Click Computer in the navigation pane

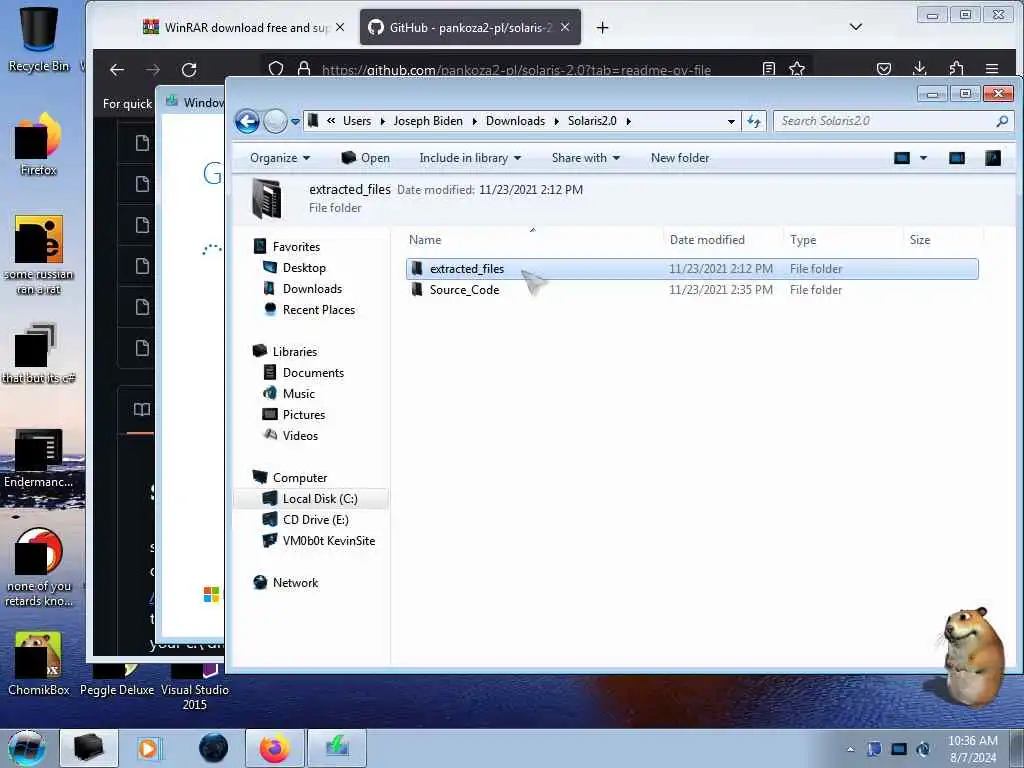300,477
